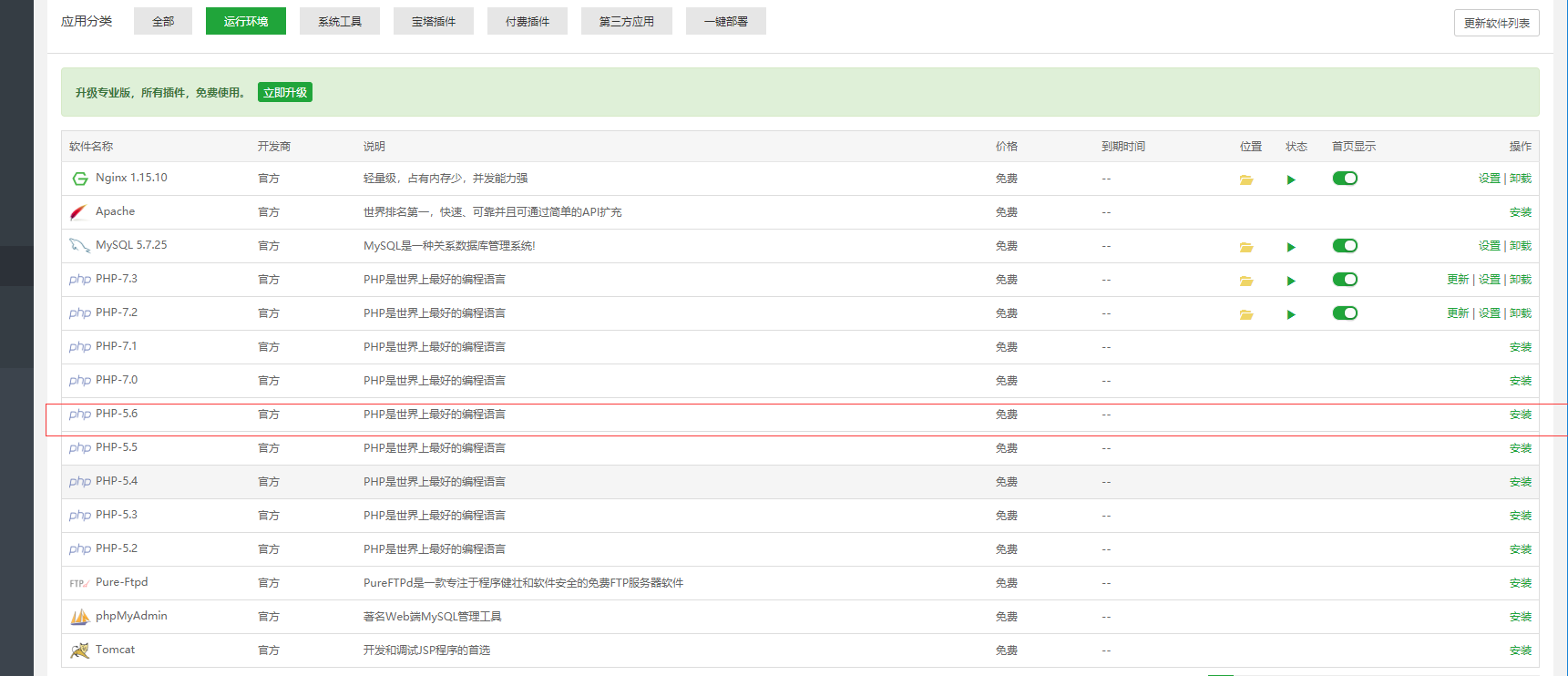Screen dimensions: 1568x676
Task: Click the Tomcat software name
Action: (x=115, y=650)
